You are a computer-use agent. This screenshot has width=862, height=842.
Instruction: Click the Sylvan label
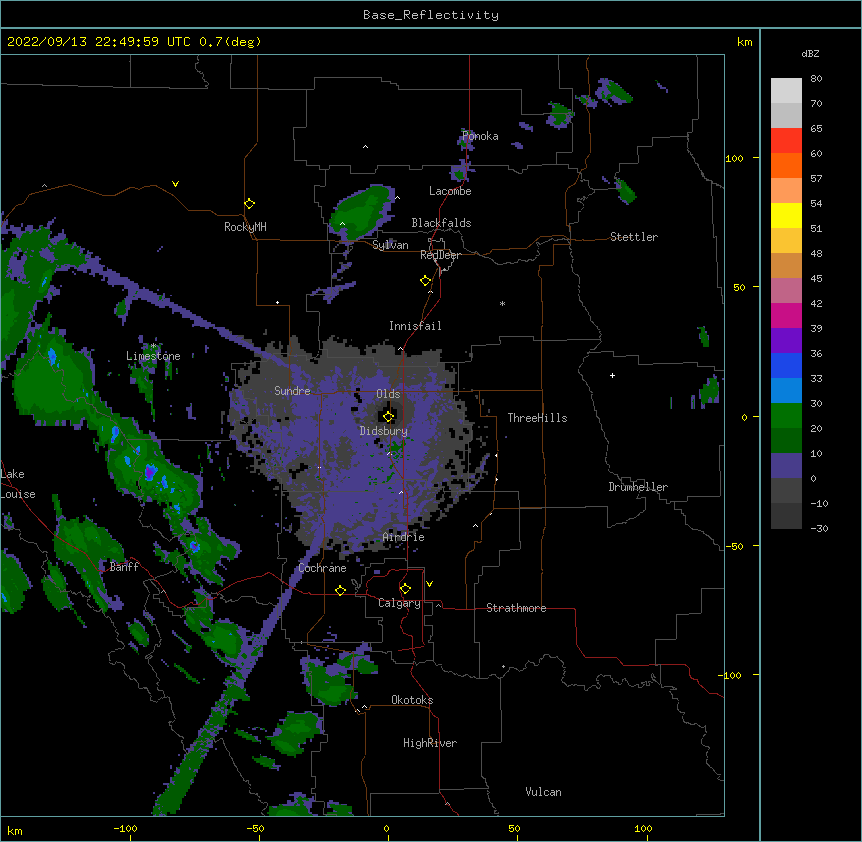[x=390, y=245]
